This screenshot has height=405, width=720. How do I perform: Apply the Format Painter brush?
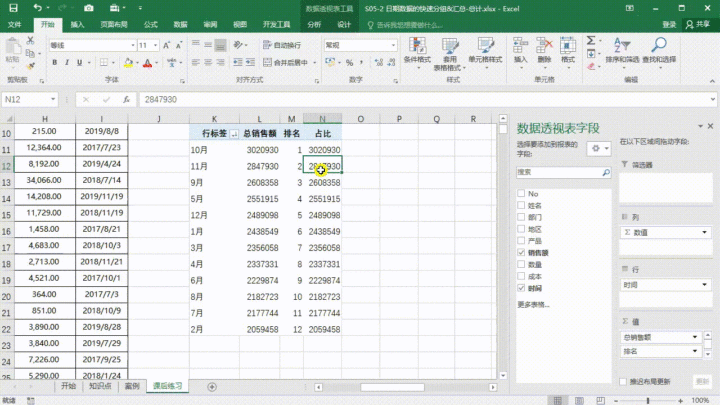click(30, 66)
